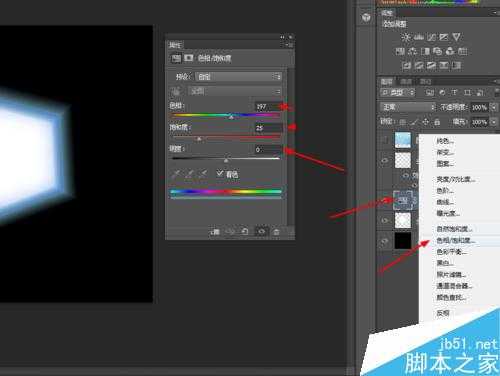The height and width of the screenshot is (376, 500).
Task: Add a Vibrance adjustment with the triangle icon
Action: (456, 37)
